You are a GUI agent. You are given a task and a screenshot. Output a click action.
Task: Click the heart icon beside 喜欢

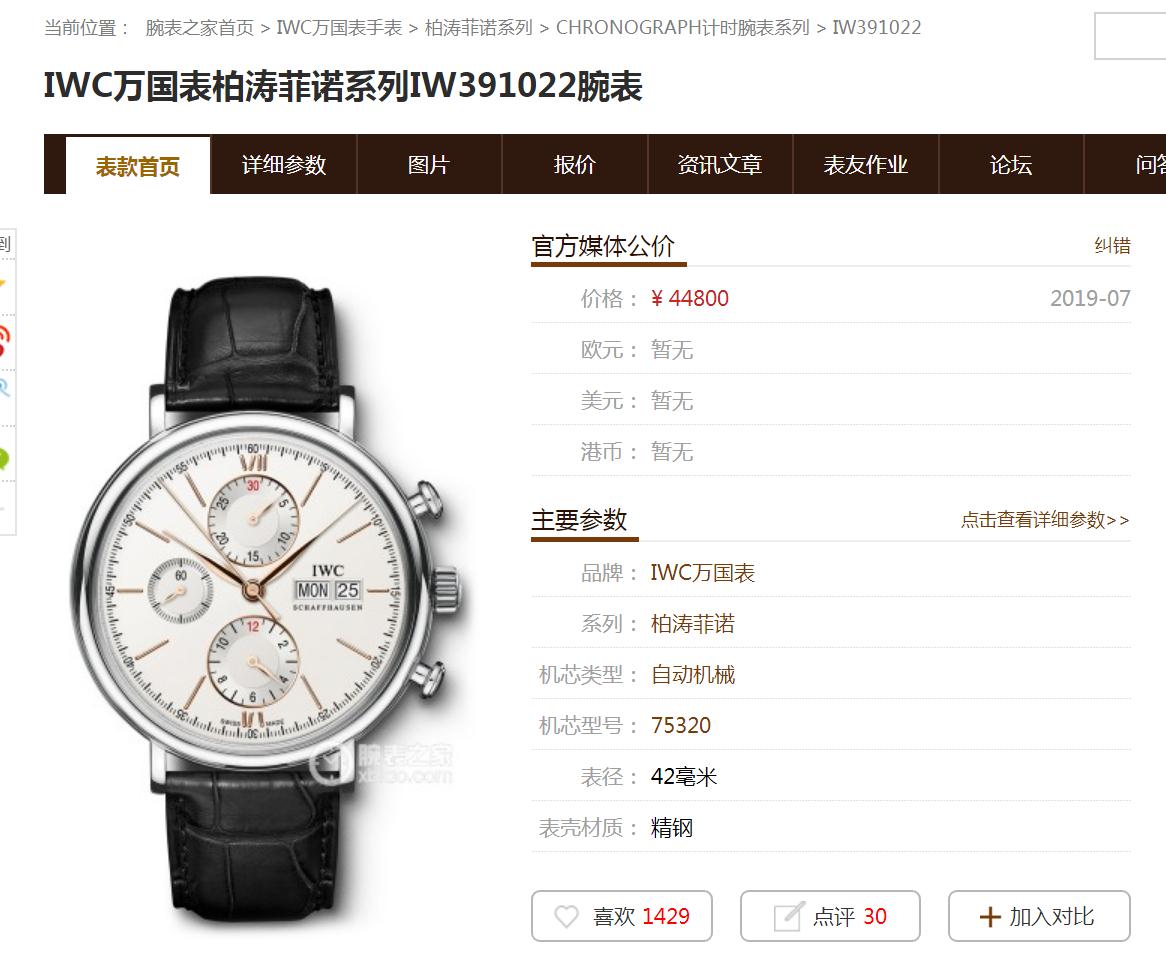click(x=566, y=916)
